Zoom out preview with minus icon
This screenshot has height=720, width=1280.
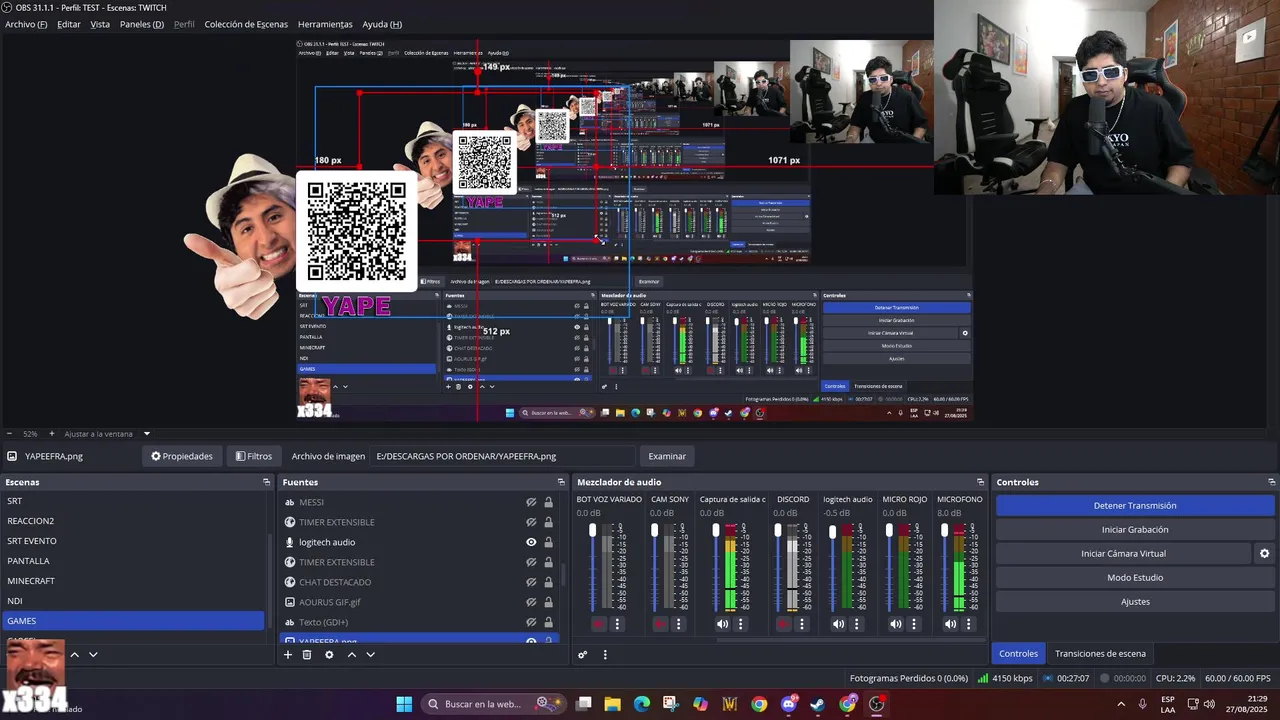(x=9, y=434)
